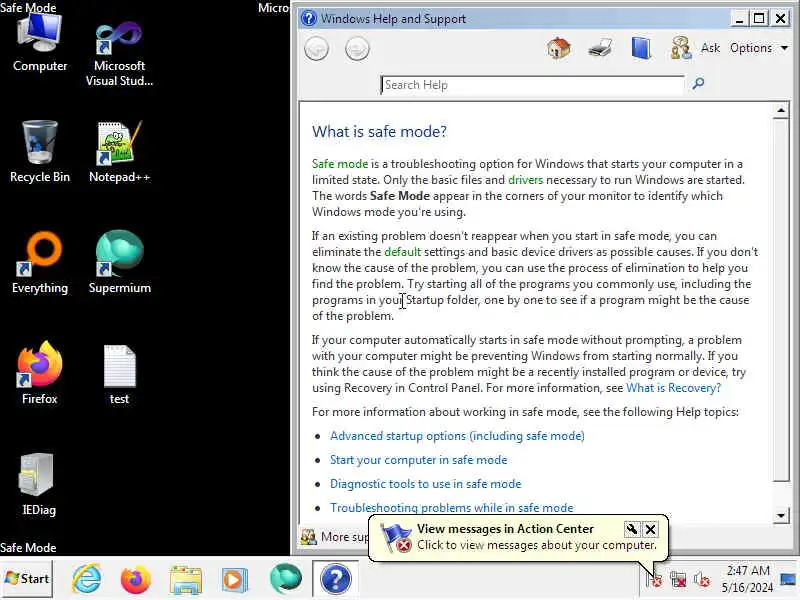Go forward using the Forward arrow button
The width and height of the screenshot is (800, 600).
click(357, 49)
